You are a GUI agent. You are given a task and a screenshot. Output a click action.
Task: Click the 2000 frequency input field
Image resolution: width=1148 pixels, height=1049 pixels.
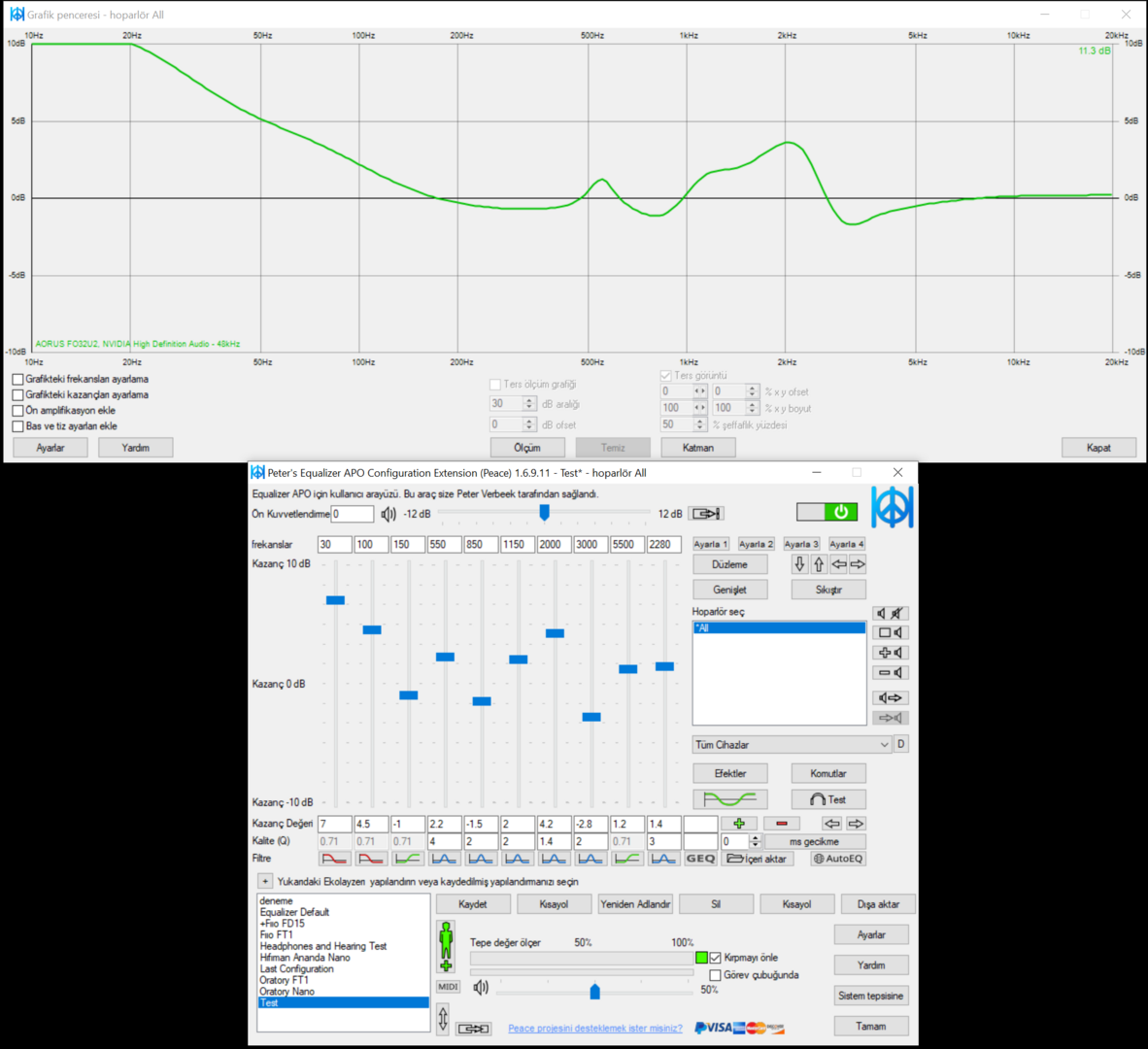pyautogui.click(x=555, y=544)
